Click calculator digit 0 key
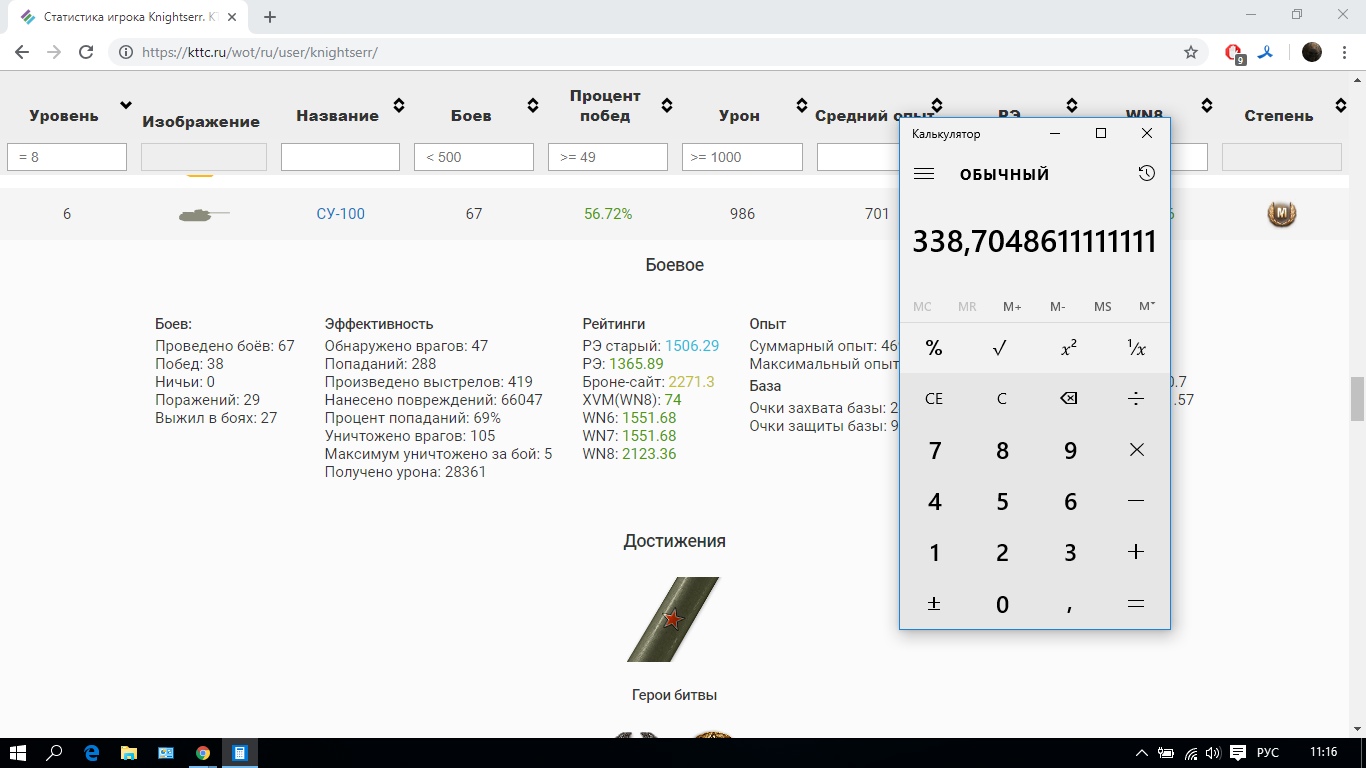 tap(1001, 603)
